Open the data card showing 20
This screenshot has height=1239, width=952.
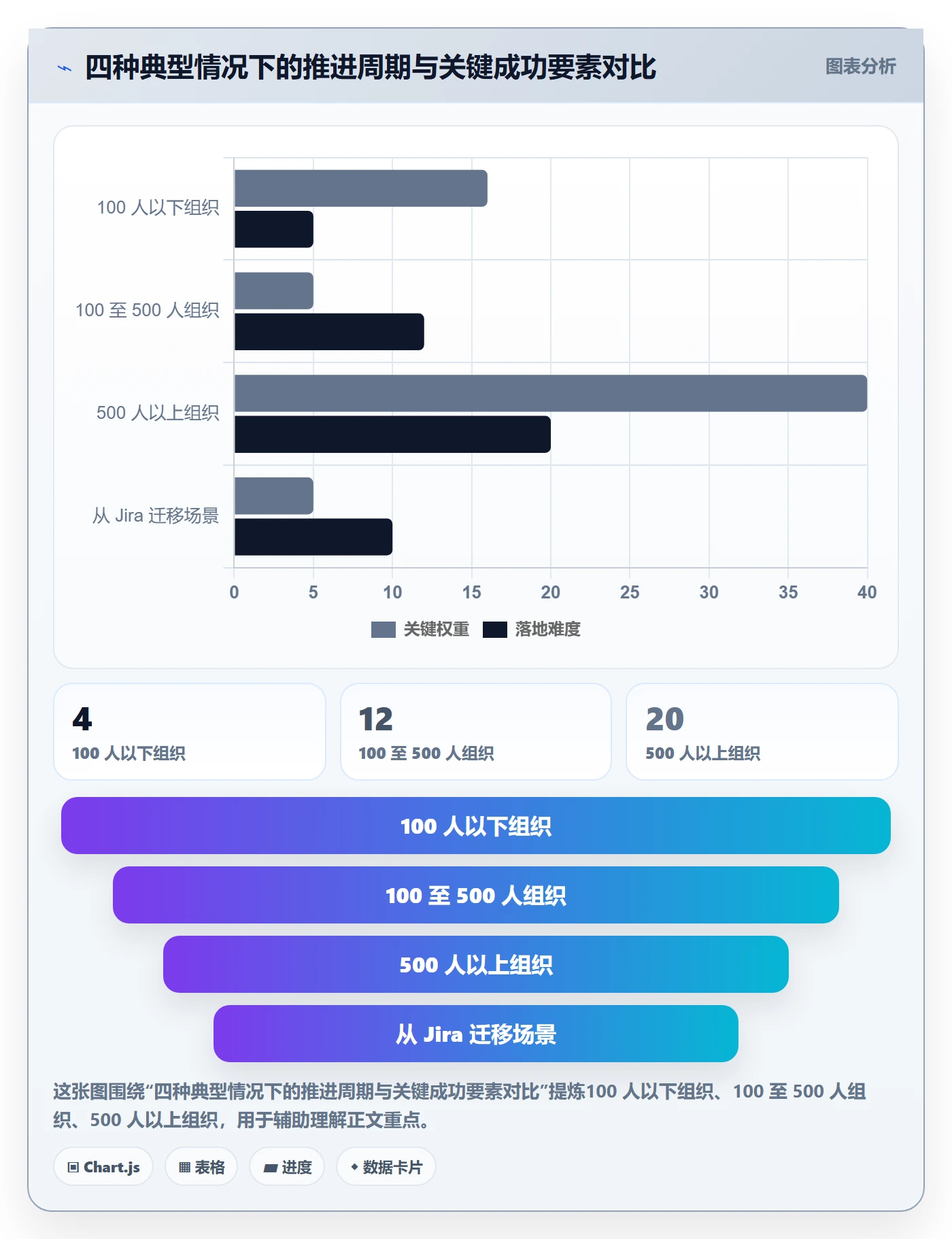pyautogui.click(x=762, y=732)
